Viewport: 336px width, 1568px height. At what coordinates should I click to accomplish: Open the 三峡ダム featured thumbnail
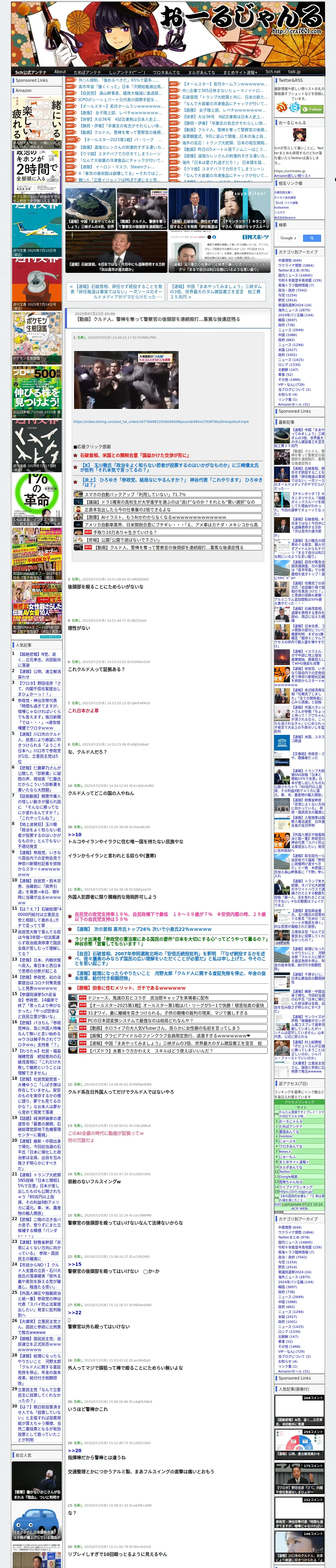point(90,209)
